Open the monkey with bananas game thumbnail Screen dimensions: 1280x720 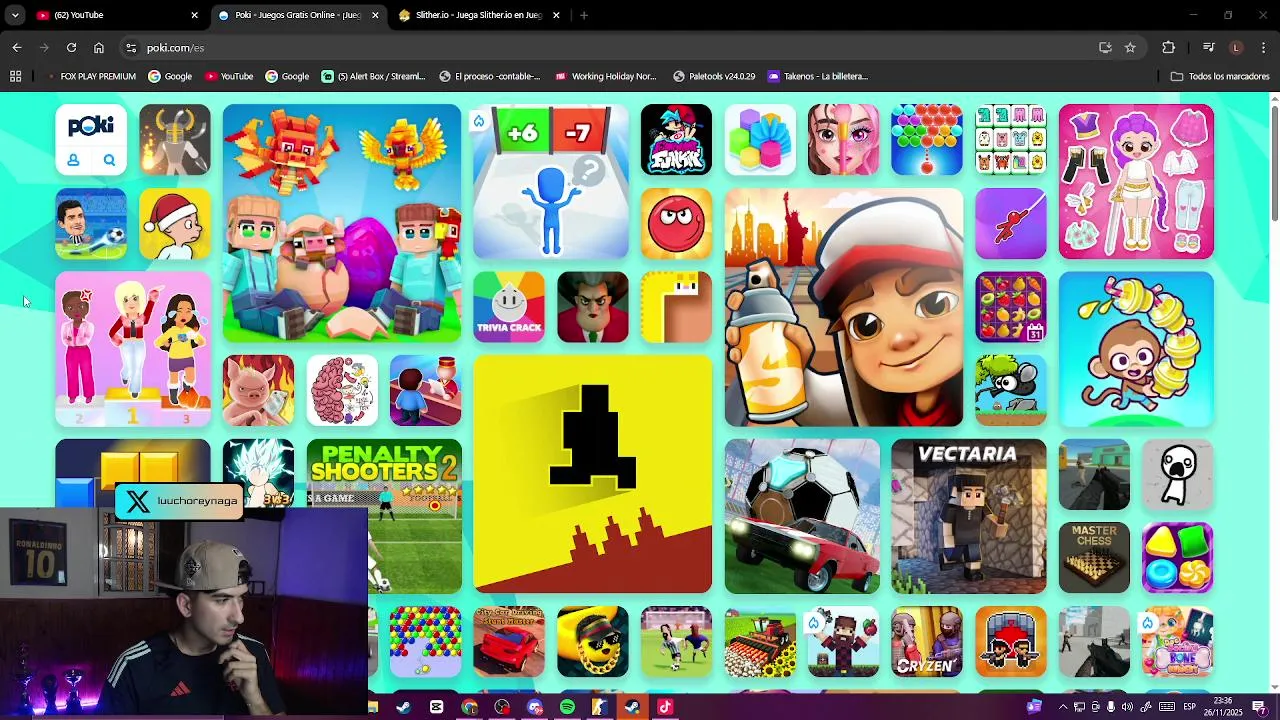[x=1136, y=349]
